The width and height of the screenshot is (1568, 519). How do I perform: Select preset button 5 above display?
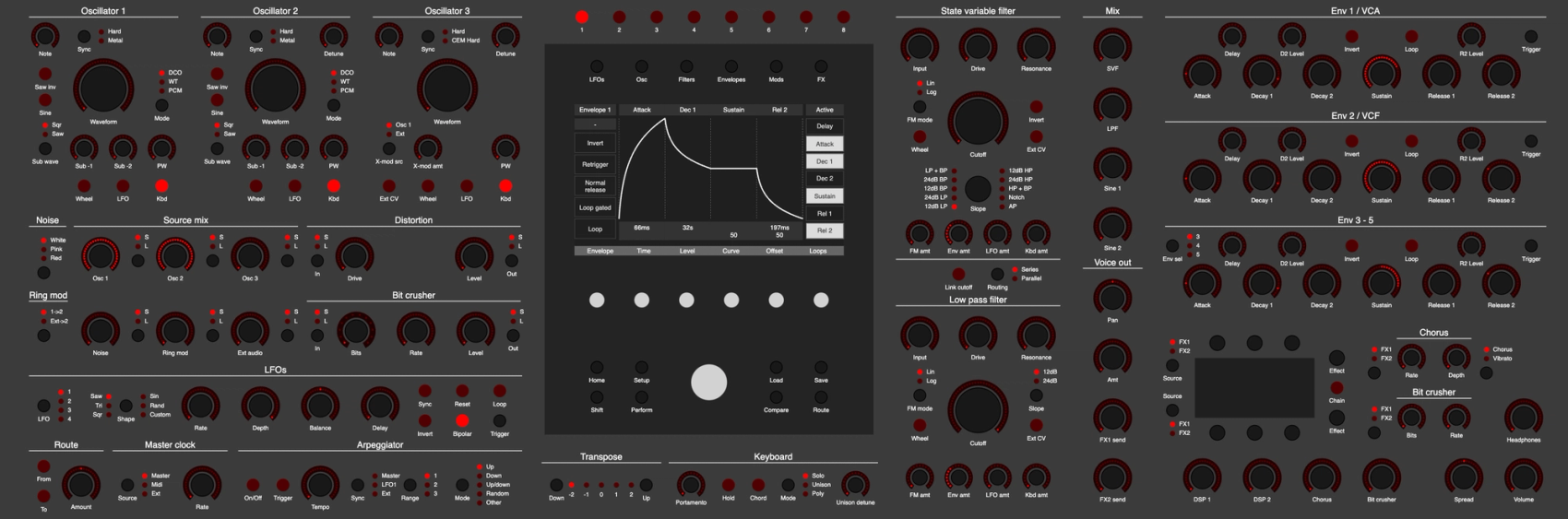pyautogui.click(x=731, y=17)
